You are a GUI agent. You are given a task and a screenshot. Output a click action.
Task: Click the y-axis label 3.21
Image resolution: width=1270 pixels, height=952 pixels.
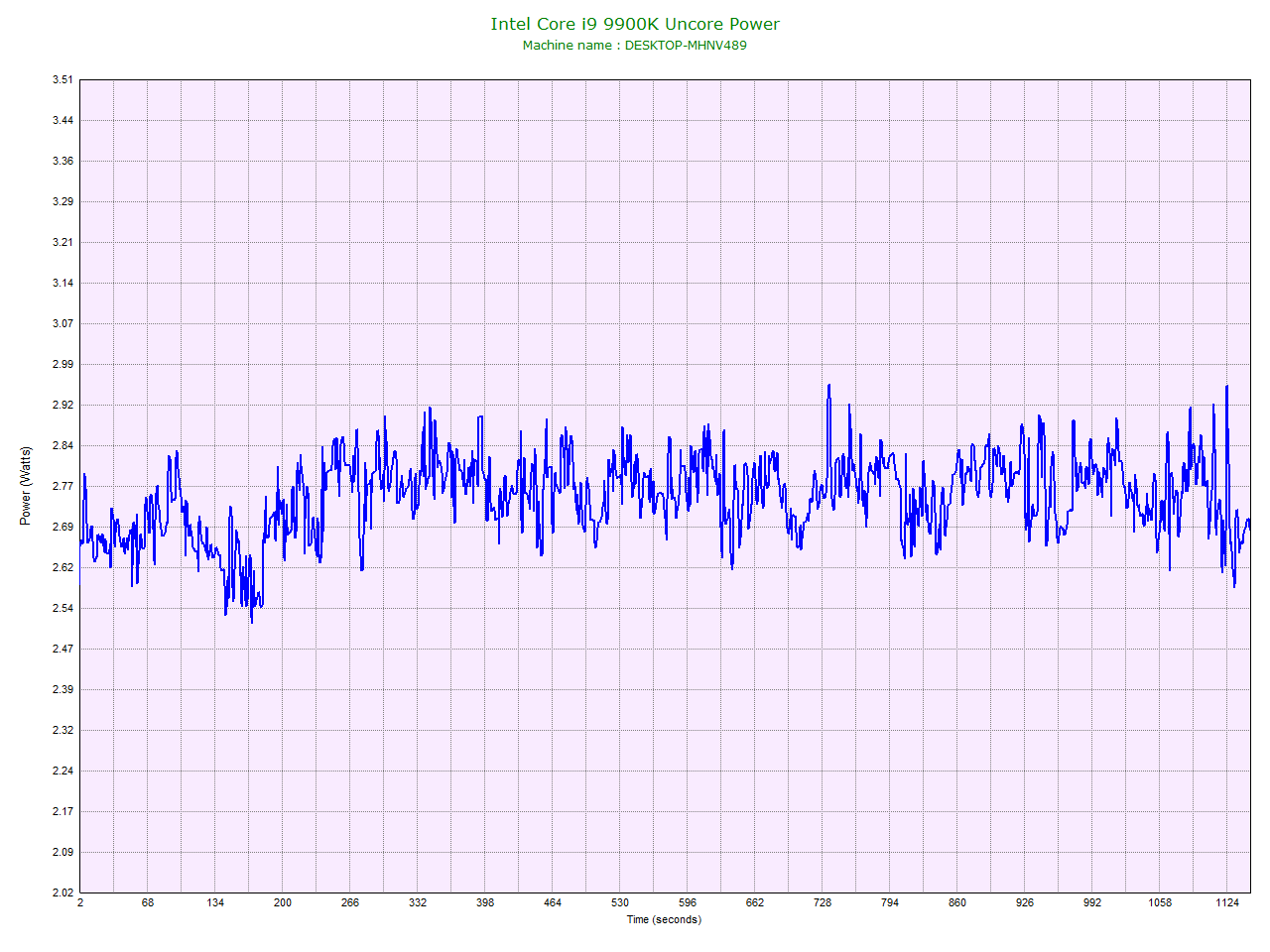point(63,243)
